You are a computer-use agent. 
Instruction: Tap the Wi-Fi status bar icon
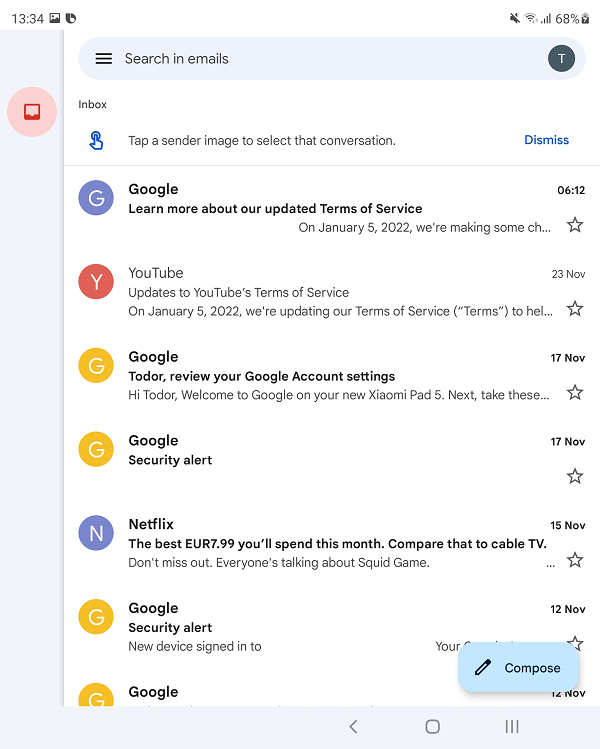530,19
